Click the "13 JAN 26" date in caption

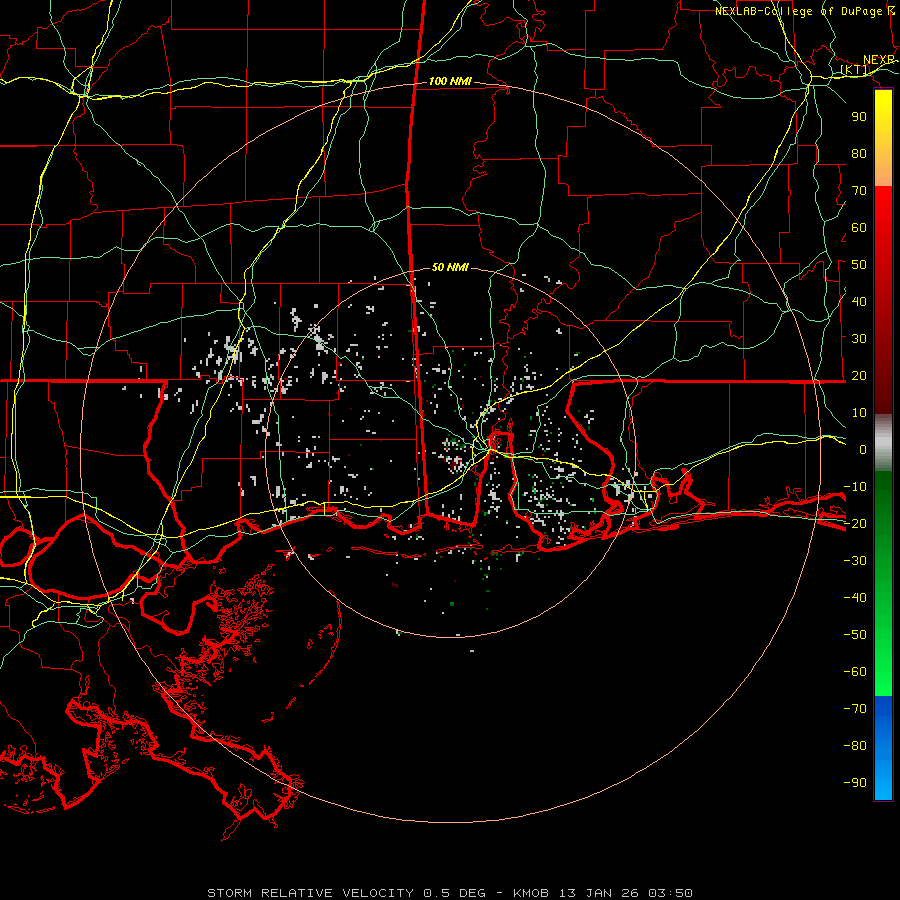coord(599,893)
